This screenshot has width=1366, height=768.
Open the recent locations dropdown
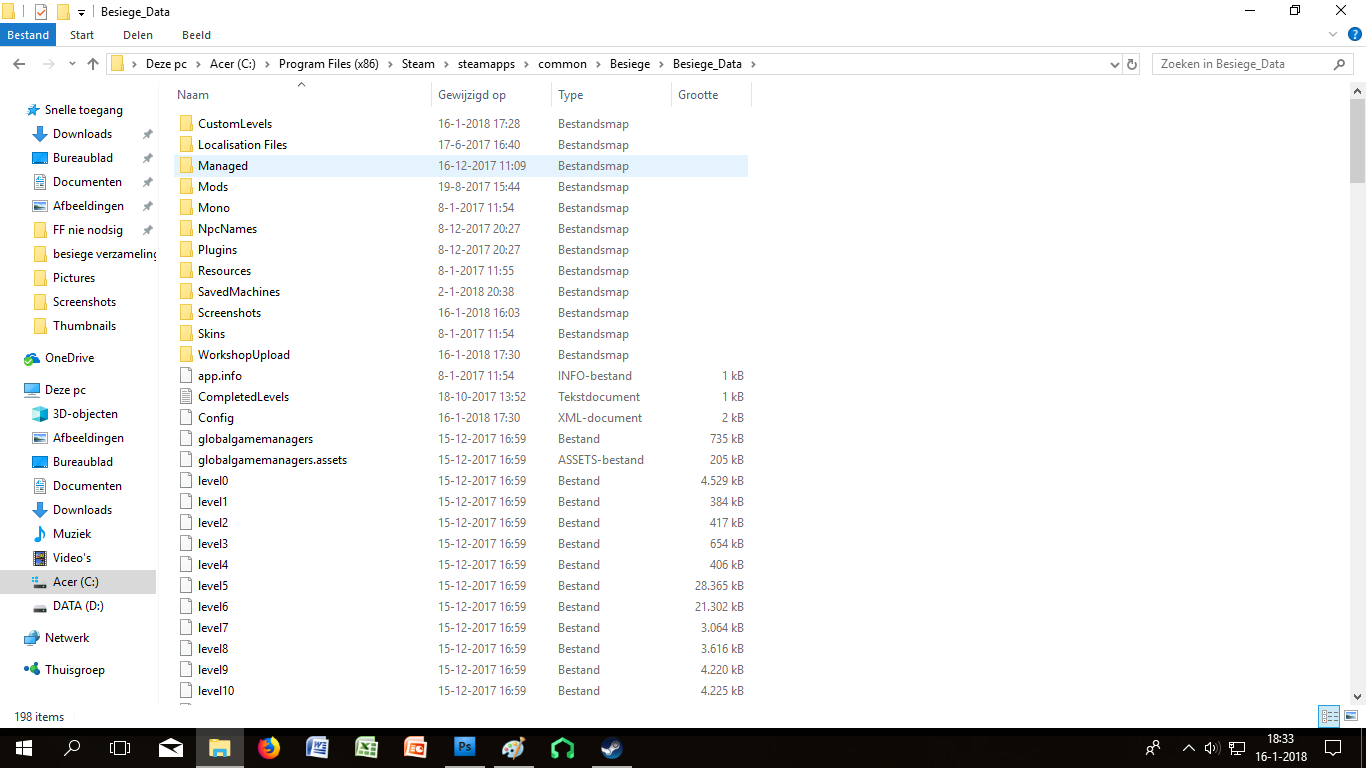pyautogui.click(x=72, y=64)
